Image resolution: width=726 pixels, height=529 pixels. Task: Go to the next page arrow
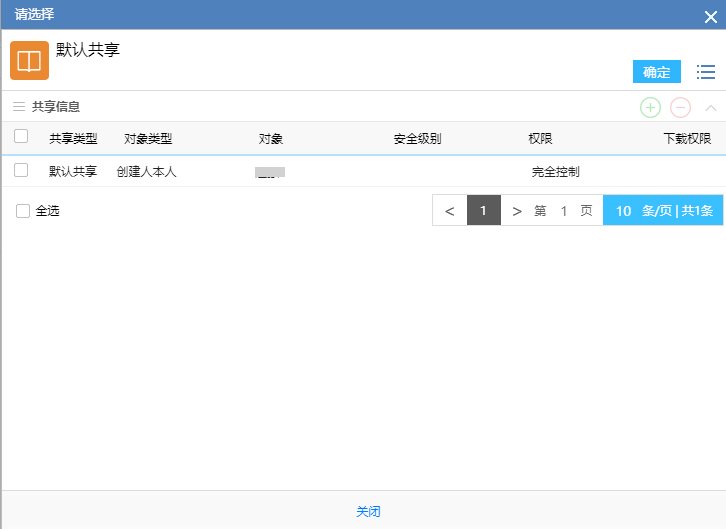[517, 211]
